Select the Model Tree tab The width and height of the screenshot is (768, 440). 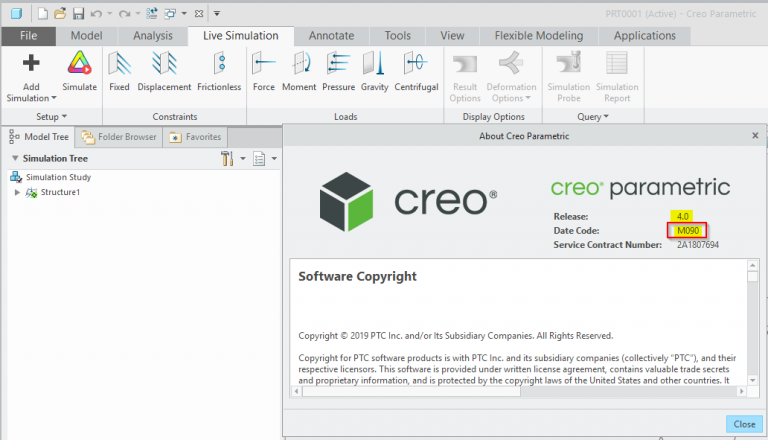pyautogui.click(x=39, y=137)
